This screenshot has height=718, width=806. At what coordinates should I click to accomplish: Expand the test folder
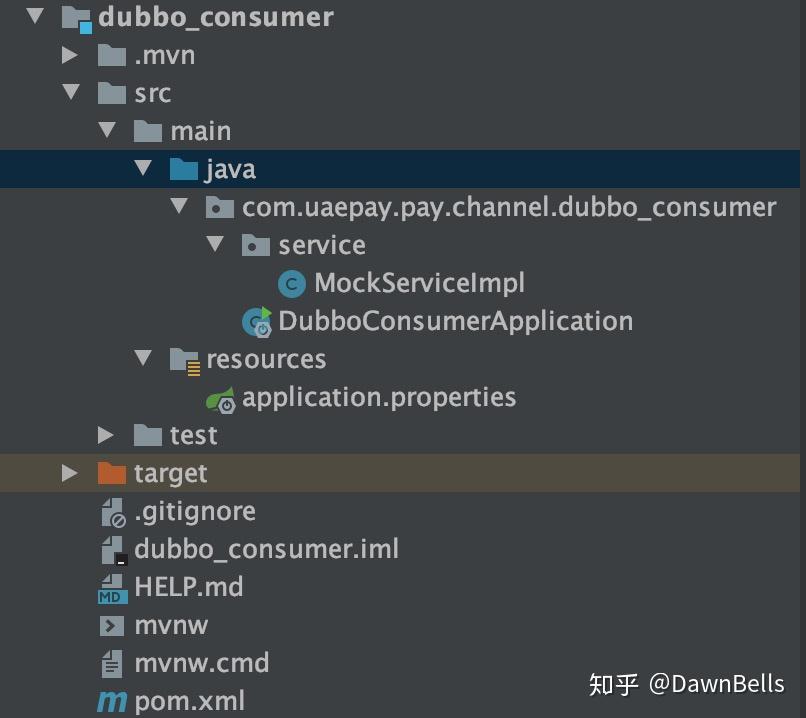pos(106,435)
